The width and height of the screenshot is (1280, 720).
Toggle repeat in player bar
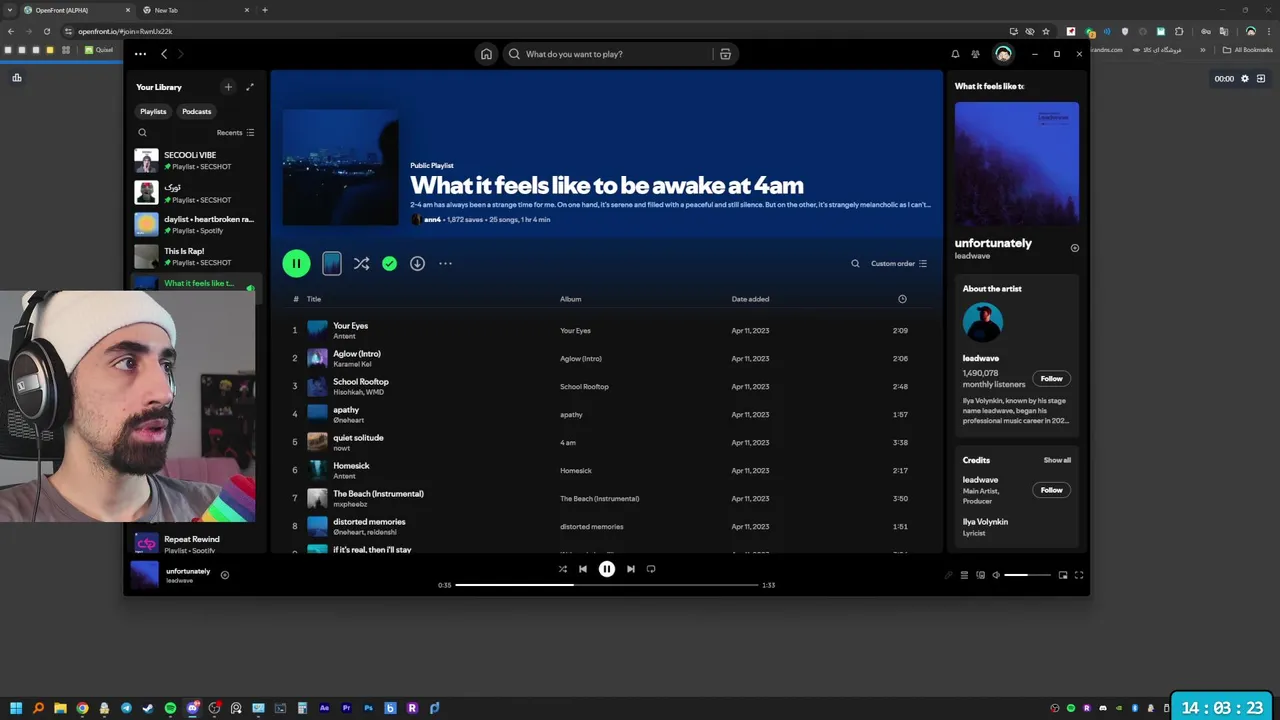[651, 569]
